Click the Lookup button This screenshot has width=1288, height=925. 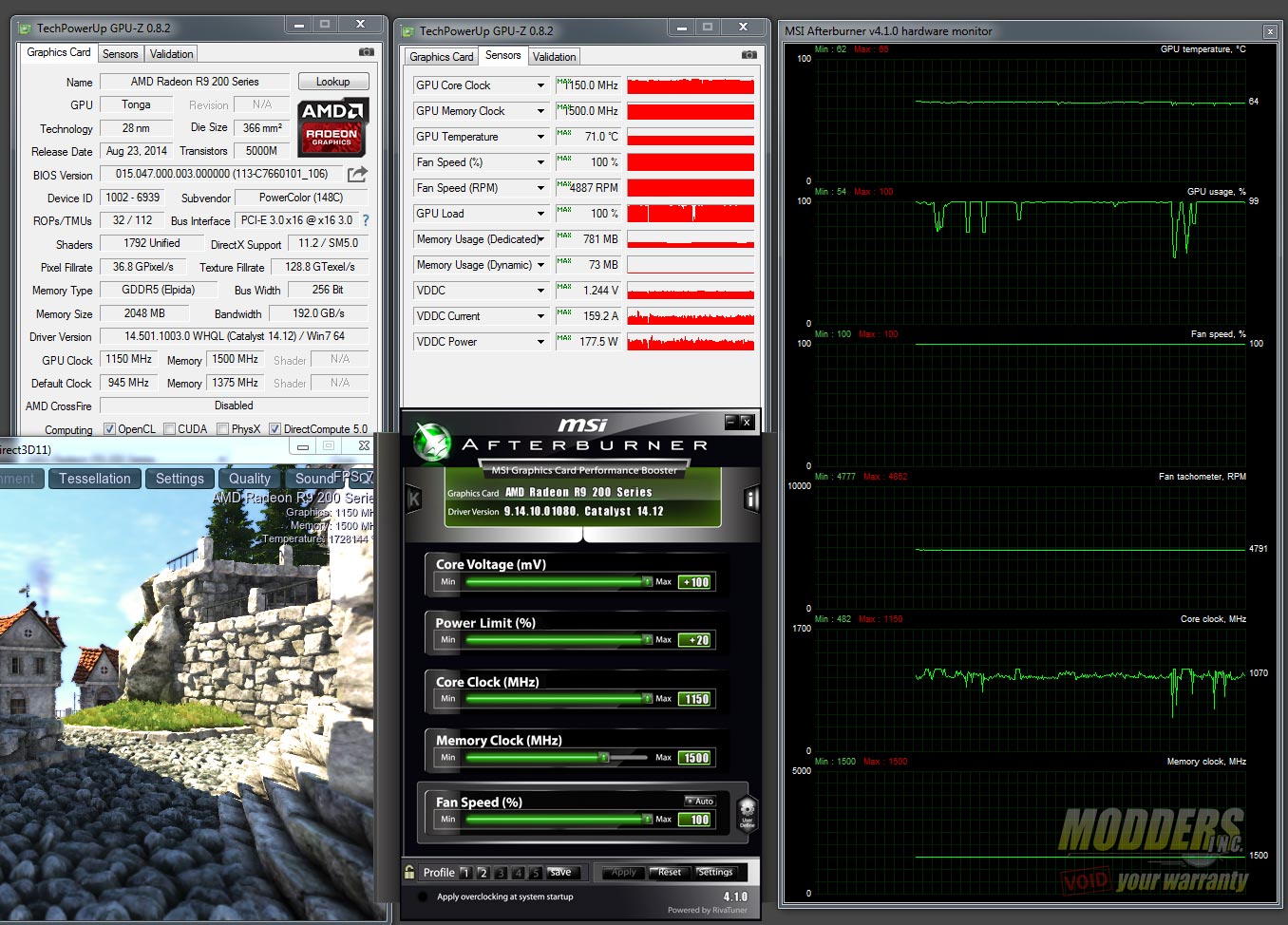point(333,82)
